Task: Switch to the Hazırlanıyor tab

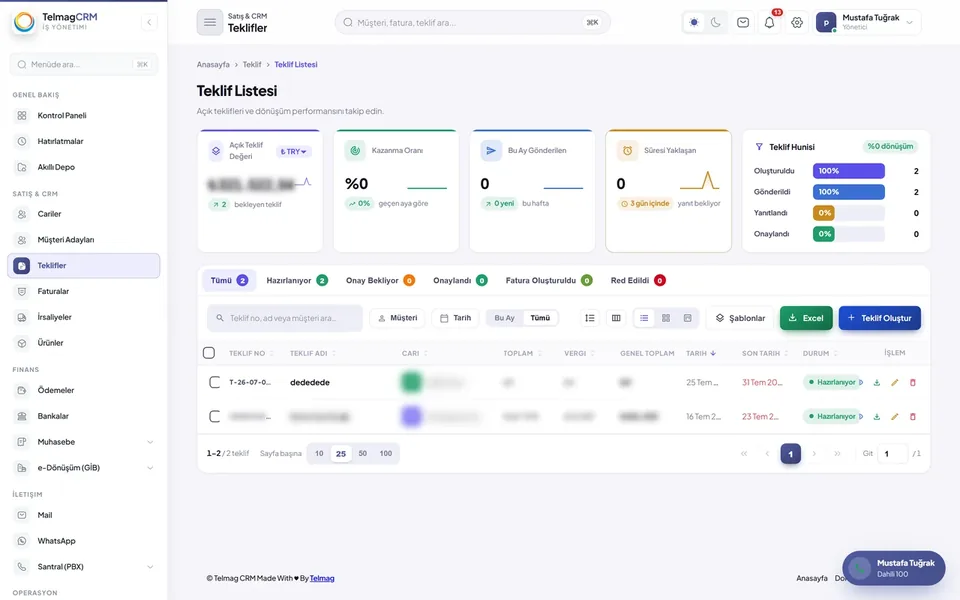Action: point(297,280)
